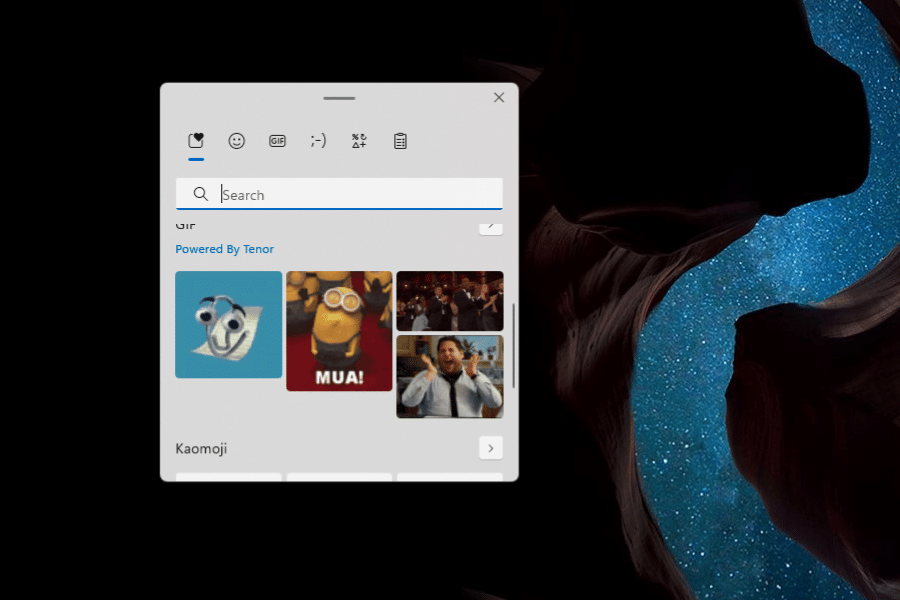Viewport: 900px width, 600px height.
Task: Pick the clapping audience GIF
Action: tap(450, 300)
